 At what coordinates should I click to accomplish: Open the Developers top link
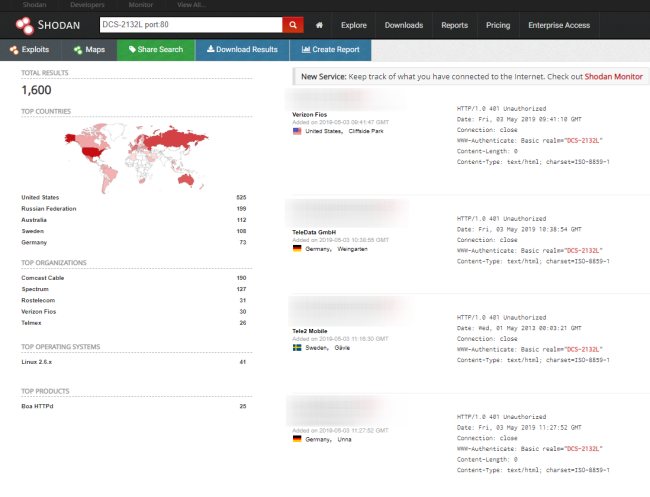(87, 5)
